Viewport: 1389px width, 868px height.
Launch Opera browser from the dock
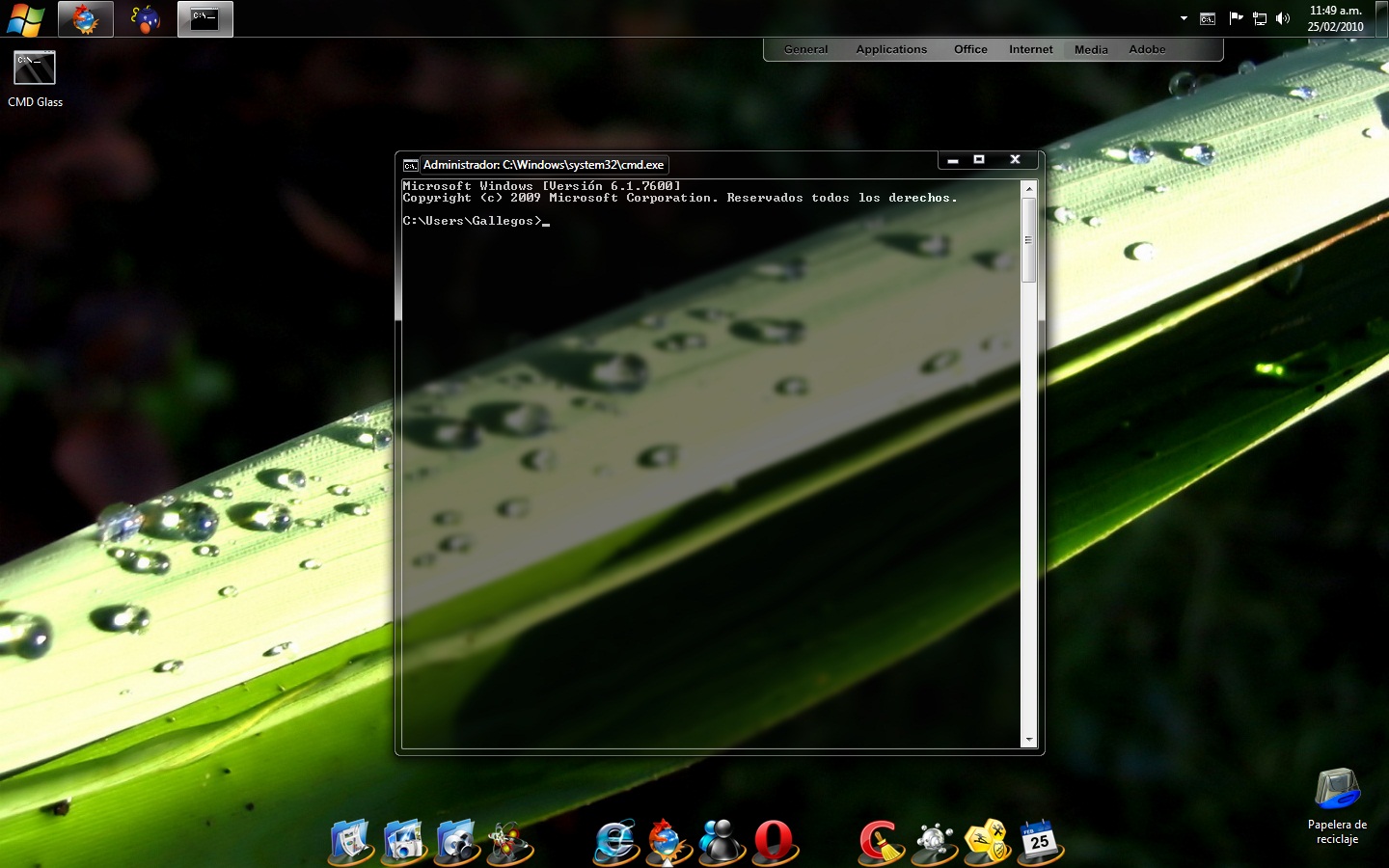tap(775, 842)
